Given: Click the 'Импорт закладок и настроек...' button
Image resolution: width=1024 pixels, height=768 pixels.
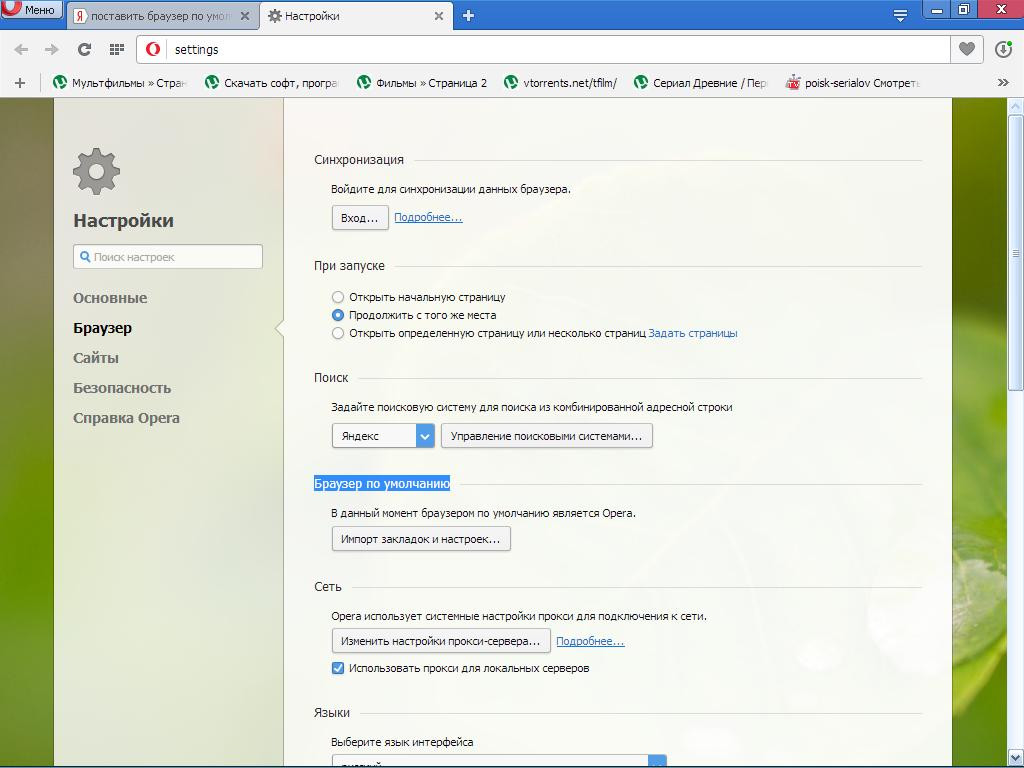Looking at the screenshot, I should click(421, 539).
